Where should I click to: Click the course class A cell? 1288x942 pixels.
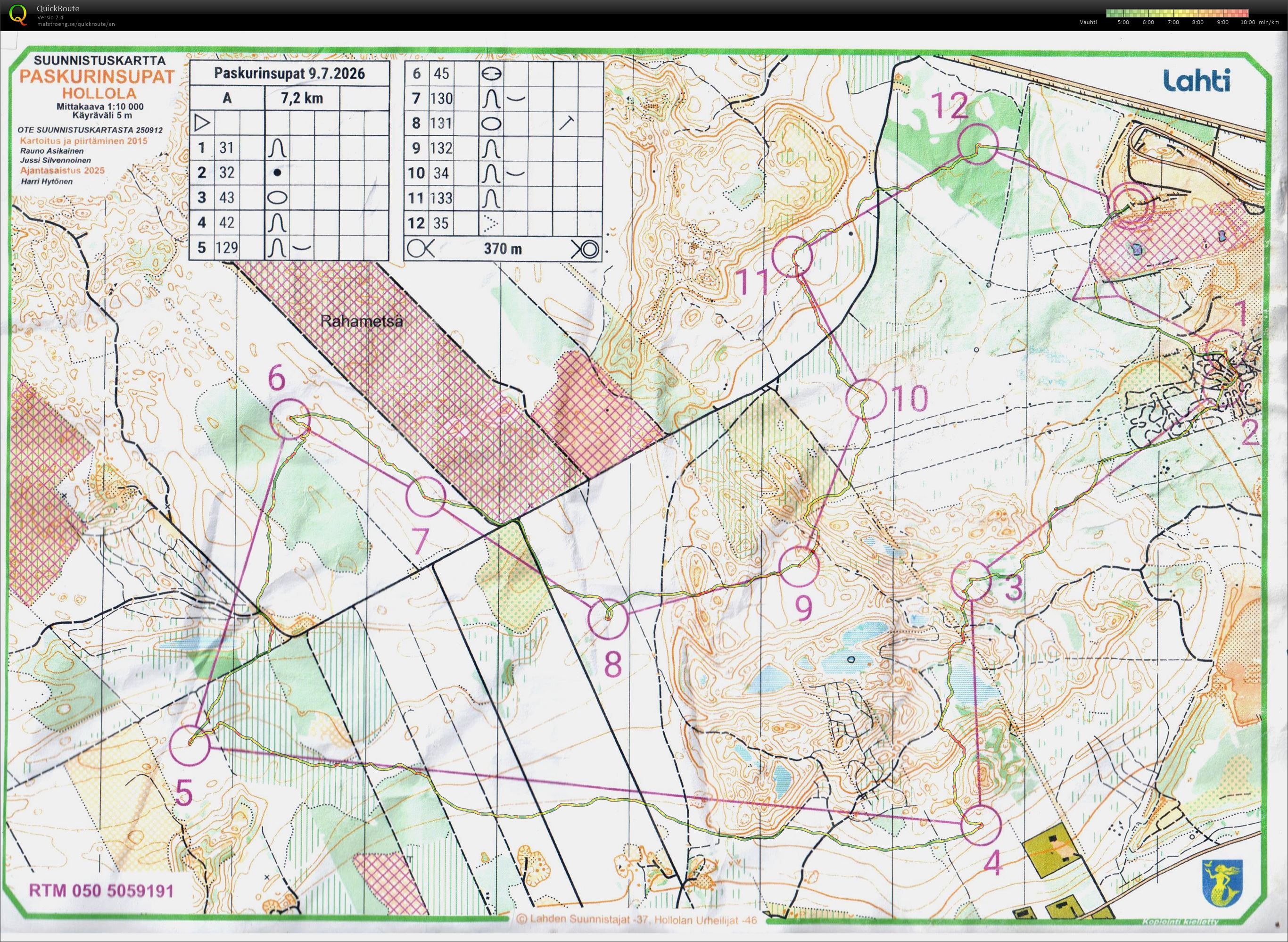(x=227, y=98)
